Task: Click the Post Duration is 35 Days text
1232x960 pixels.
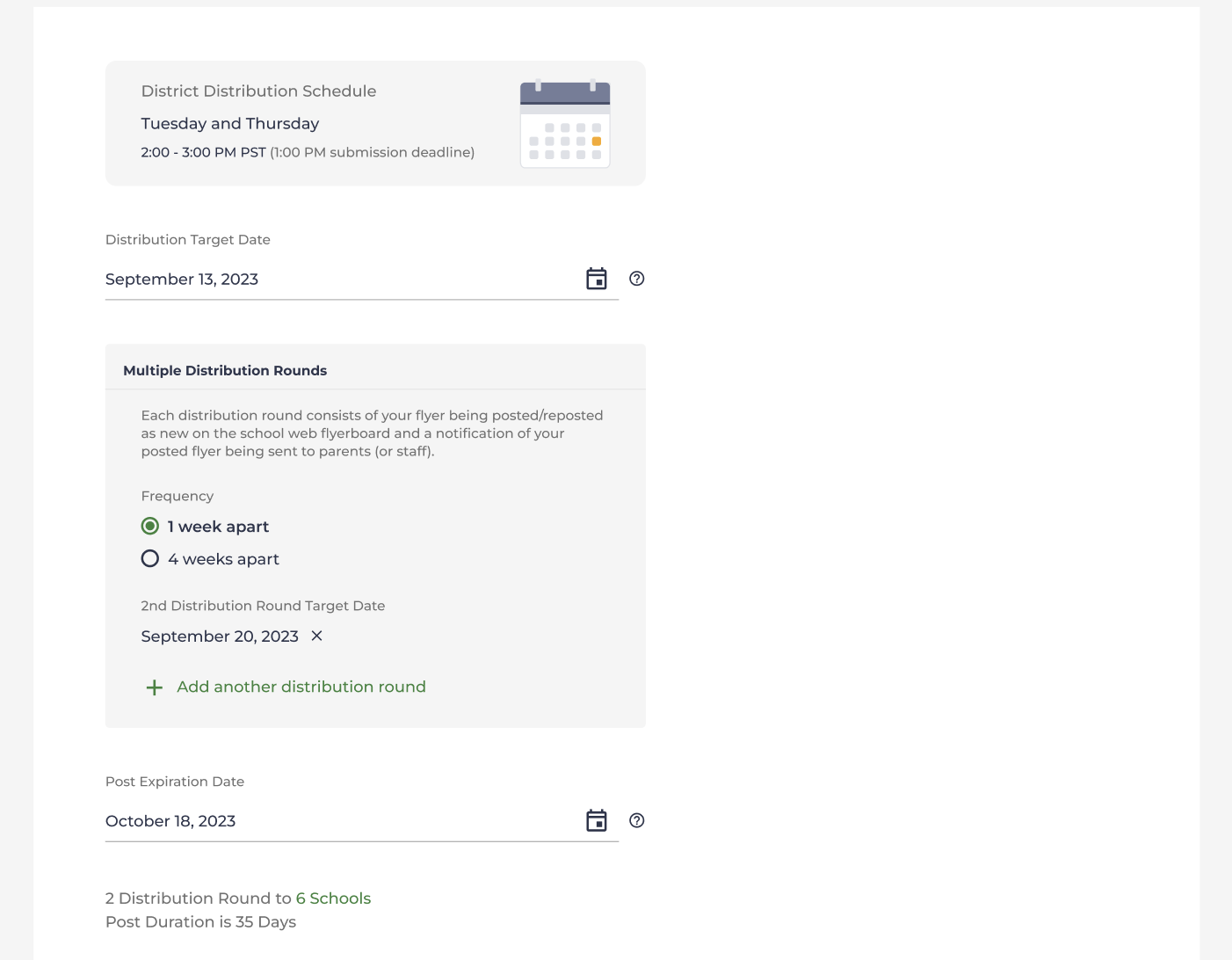Action: (x=200, y=922)
